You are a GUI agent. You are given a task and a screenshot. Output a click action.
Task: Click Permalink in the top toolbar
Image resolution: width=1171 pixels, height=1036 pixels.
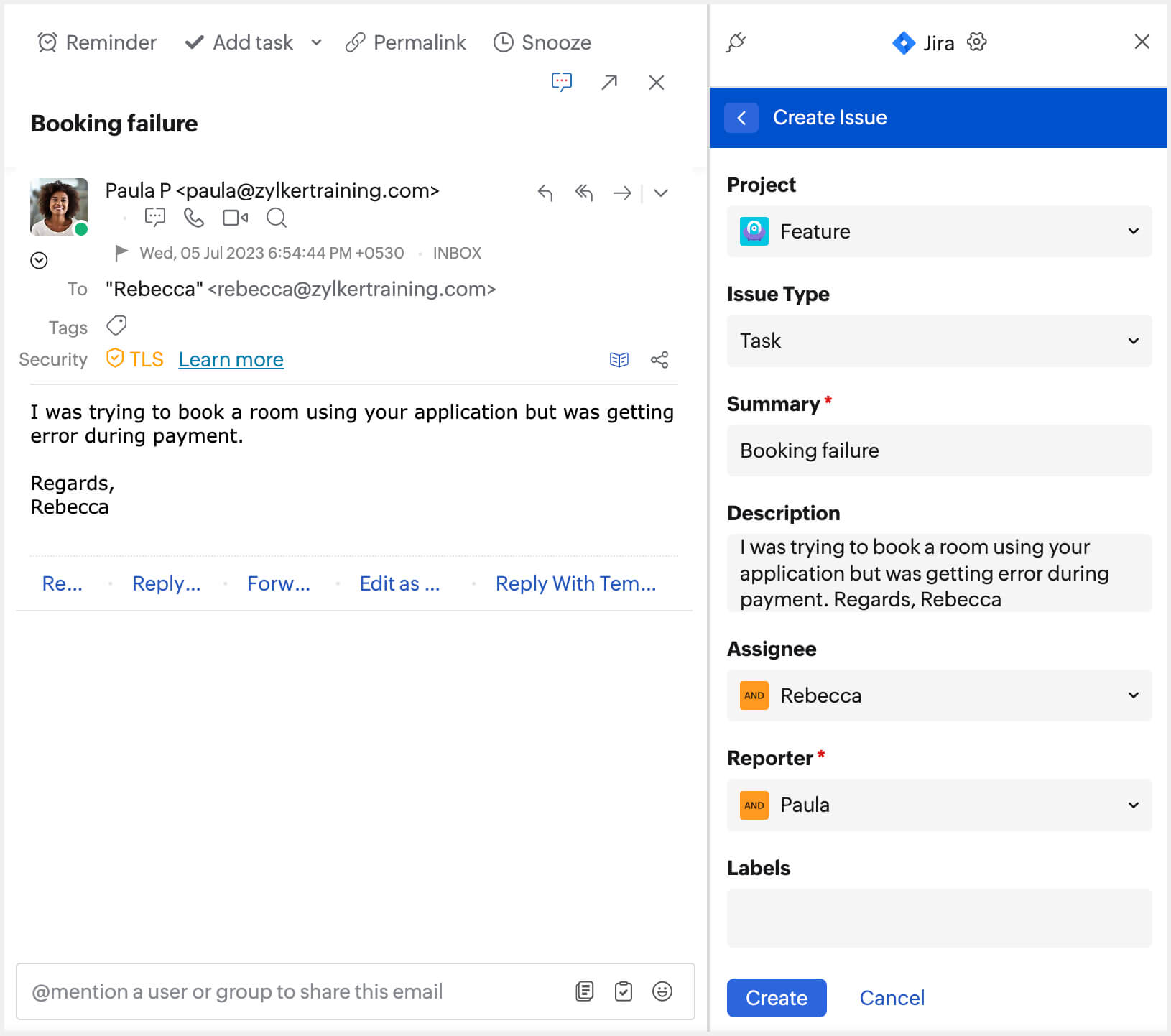tap(406, 43)
